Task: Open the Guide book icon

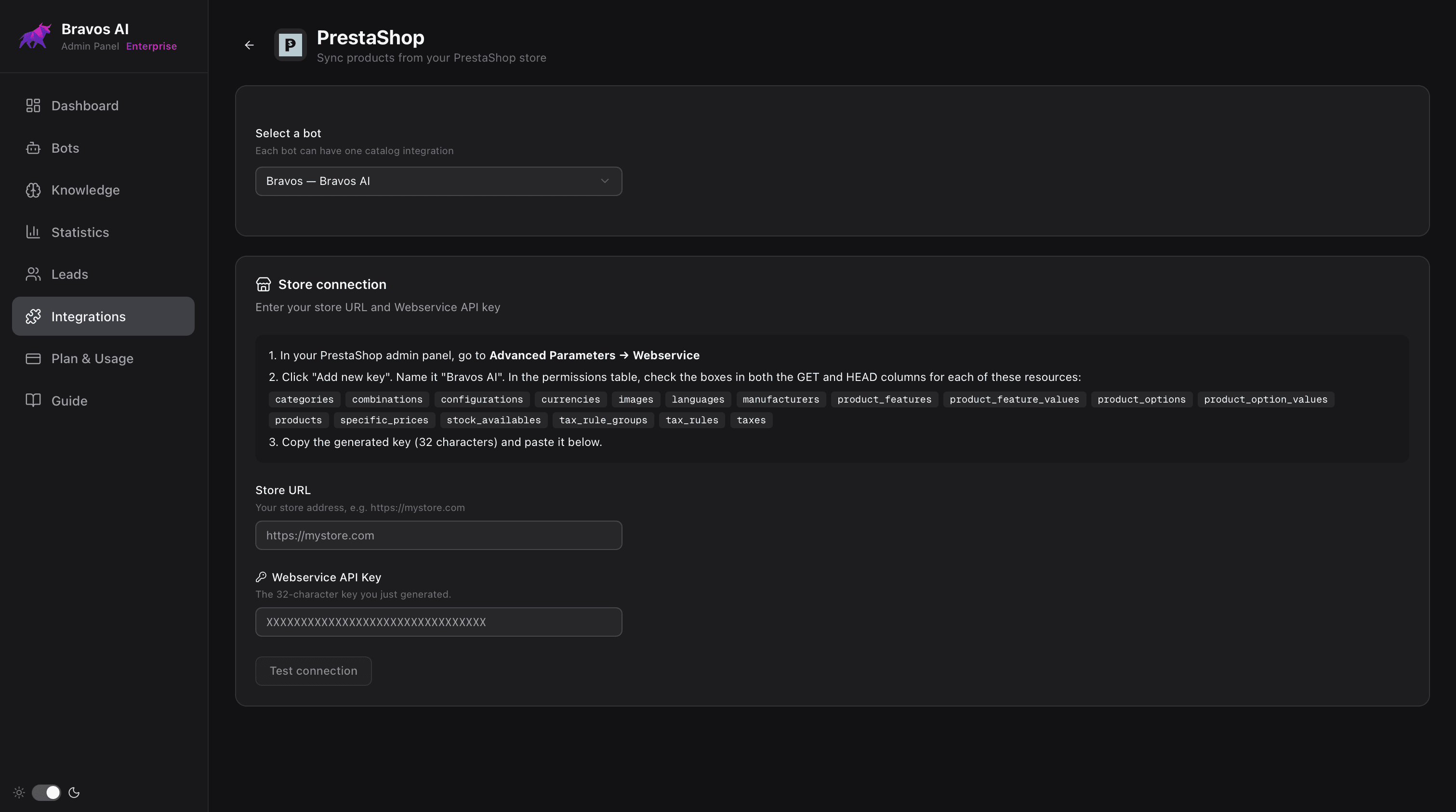Action: (32, 400)
